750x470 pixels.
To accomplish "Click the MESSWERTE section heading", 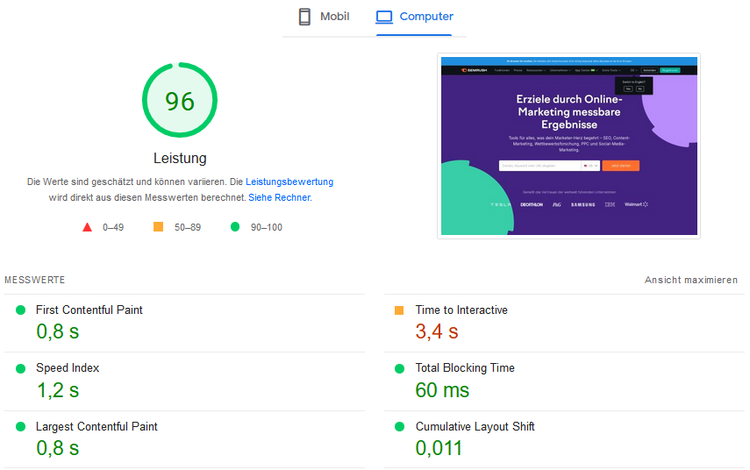I will (x=34, y=280).
